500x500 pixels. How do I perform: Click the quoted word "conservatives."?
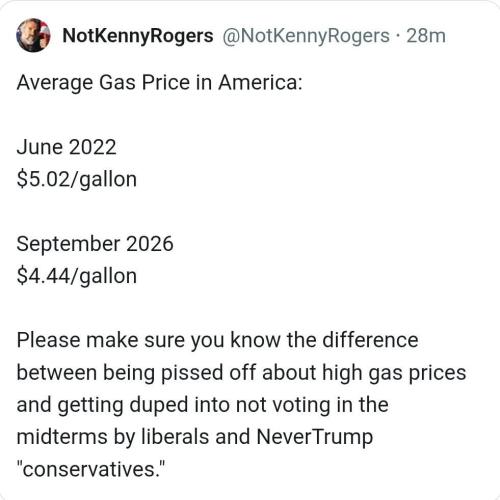[x=91, y=469]
